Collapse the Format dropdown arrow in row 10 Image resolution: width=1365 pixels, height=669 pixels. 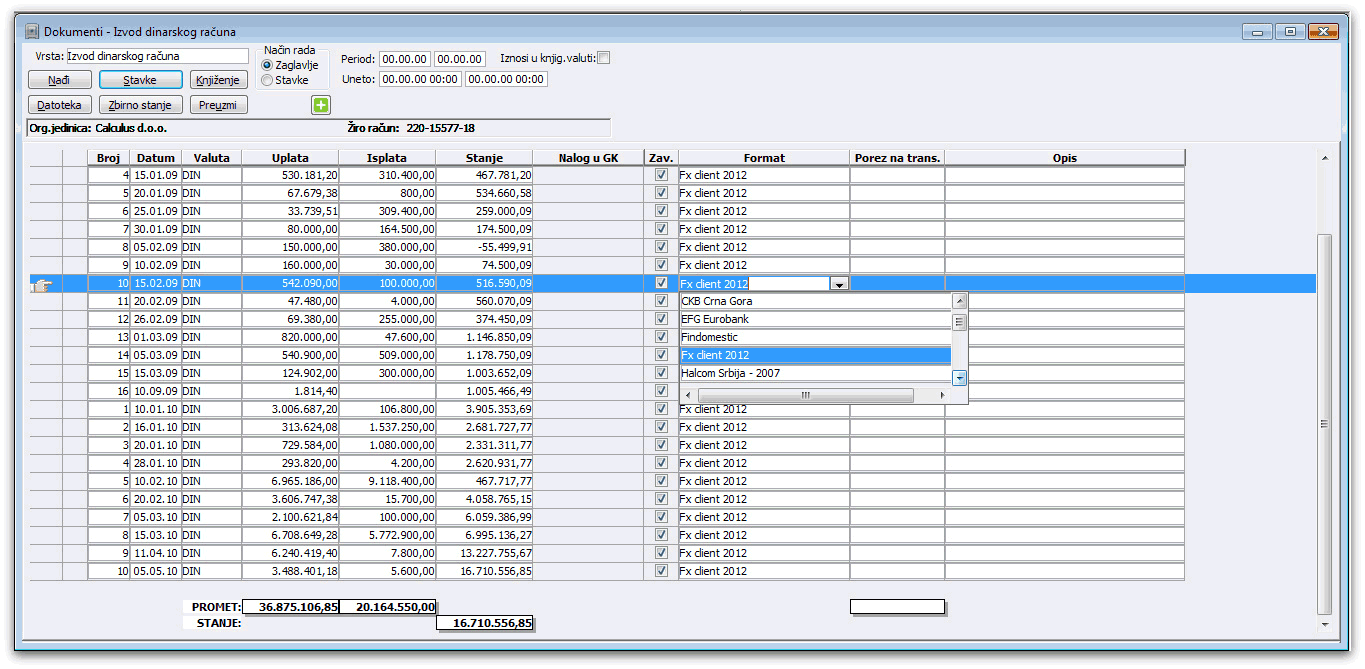pyautogui.click(x=839, y=284)
